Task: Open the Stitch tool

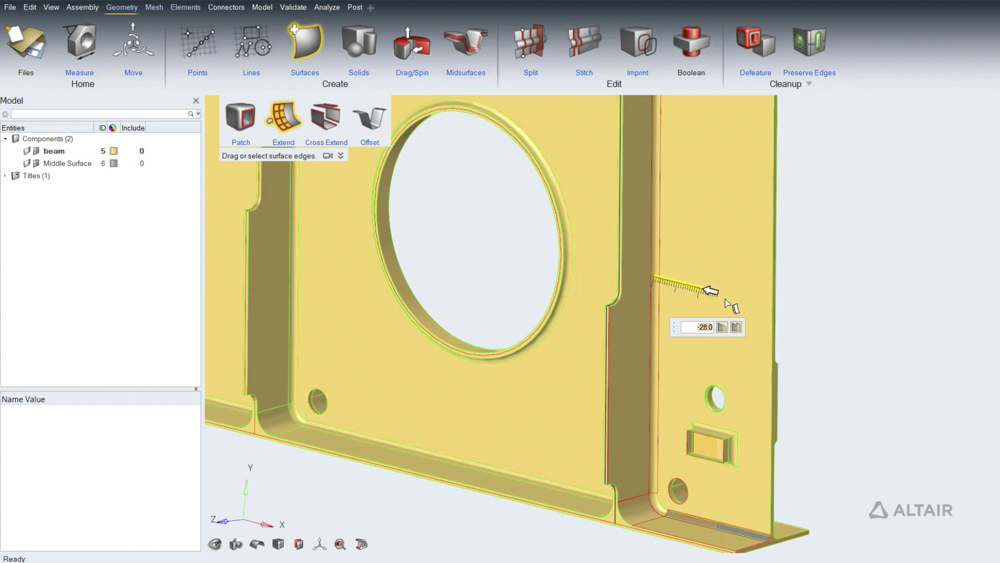Action: [584, 50]
